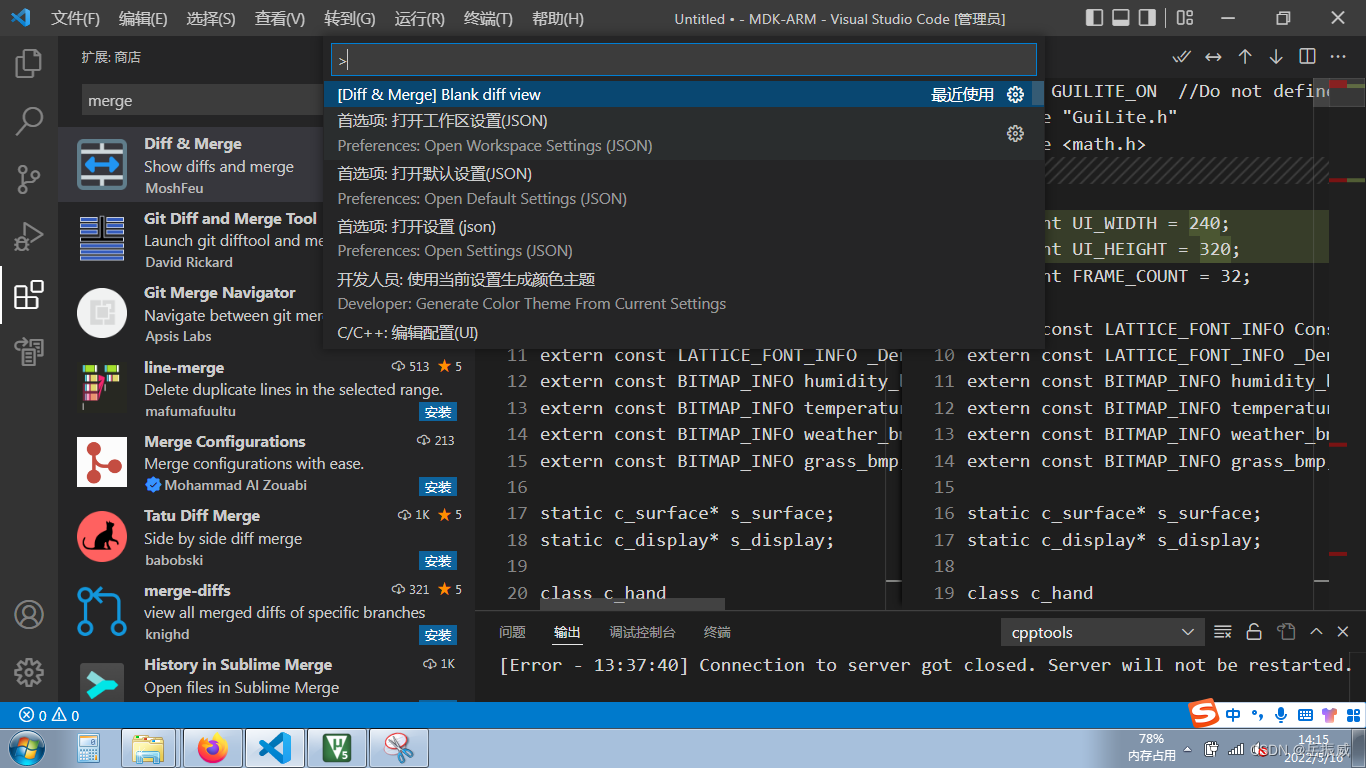The image size is (1366, 768).
Task: Clear the output panel
Action: tap(1223, 632)
